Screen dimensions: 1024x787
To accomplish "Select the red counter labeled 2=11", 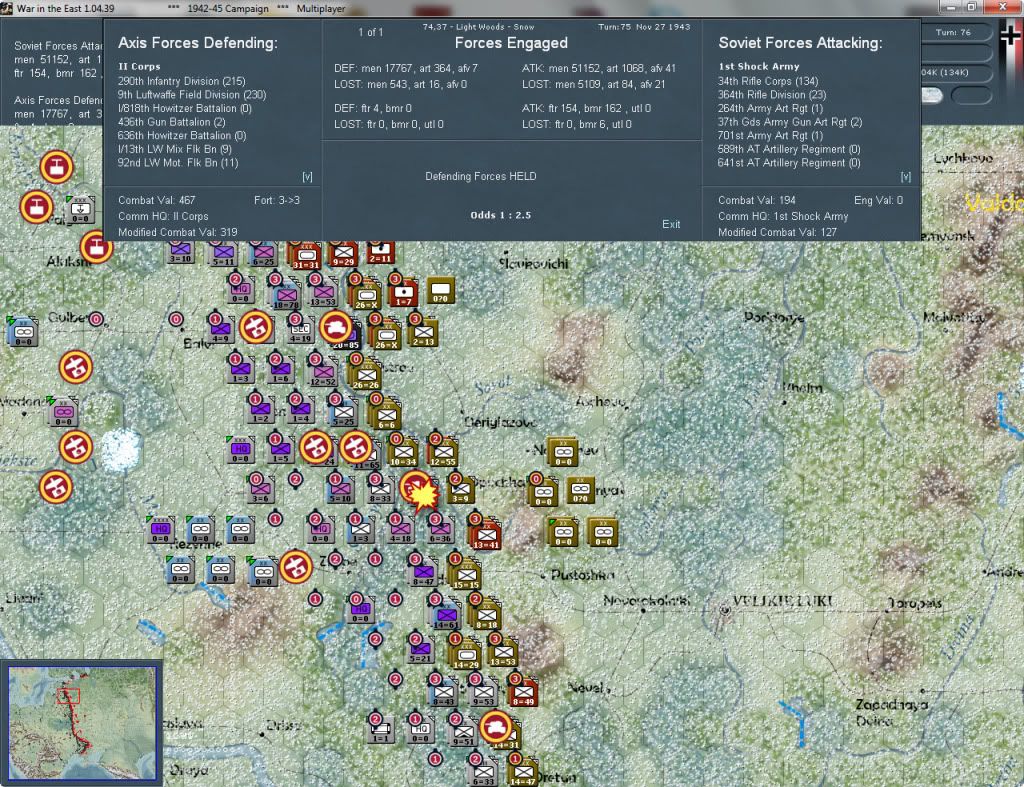I will click(380, 252).
